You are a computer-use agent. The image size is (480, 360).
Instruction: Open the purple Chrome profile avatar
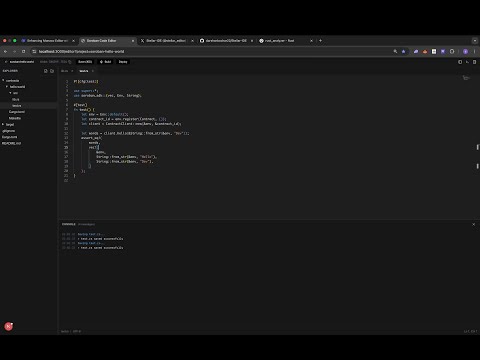click(466, 51)
